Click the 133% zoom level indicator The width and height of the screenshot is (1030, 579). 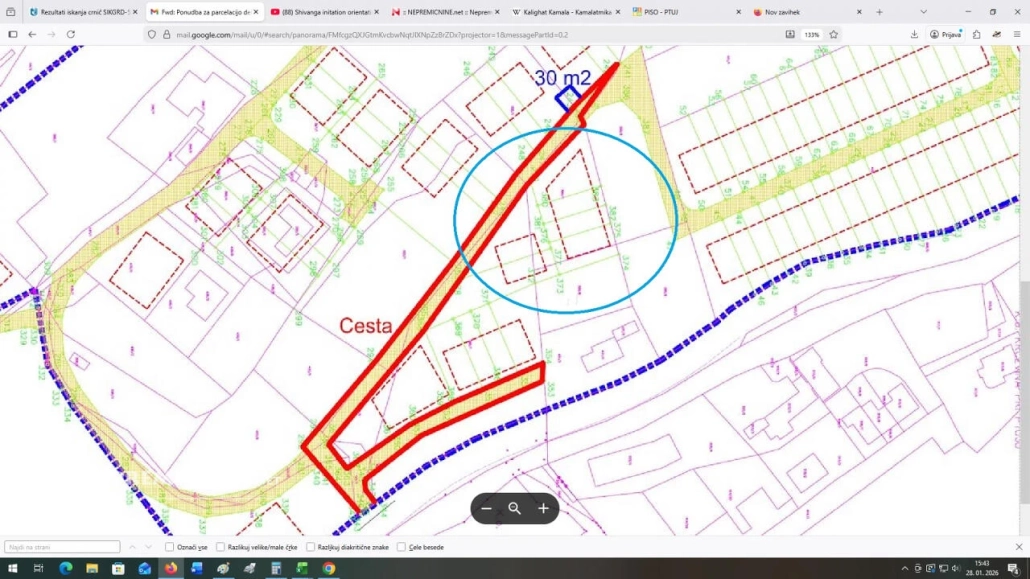click(x=811, y=34)
